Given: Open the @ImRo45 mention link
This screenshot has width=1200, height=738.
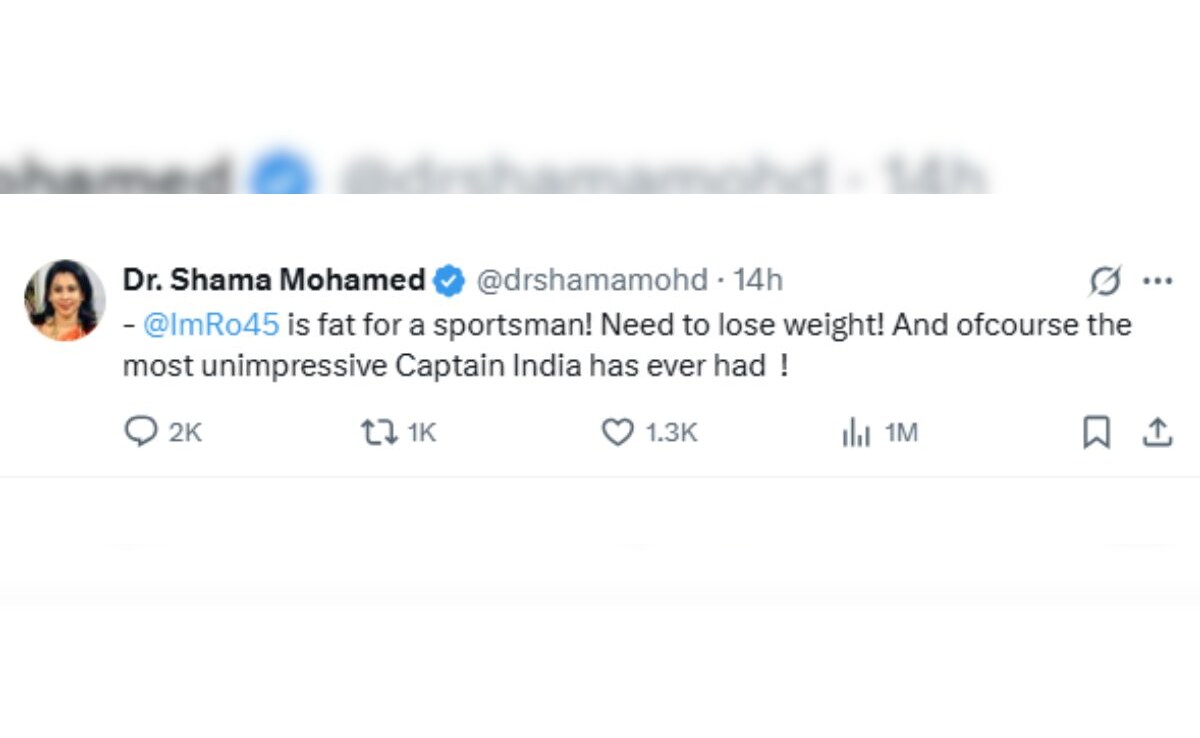Looking at the screenshot, I should point(211,325).
